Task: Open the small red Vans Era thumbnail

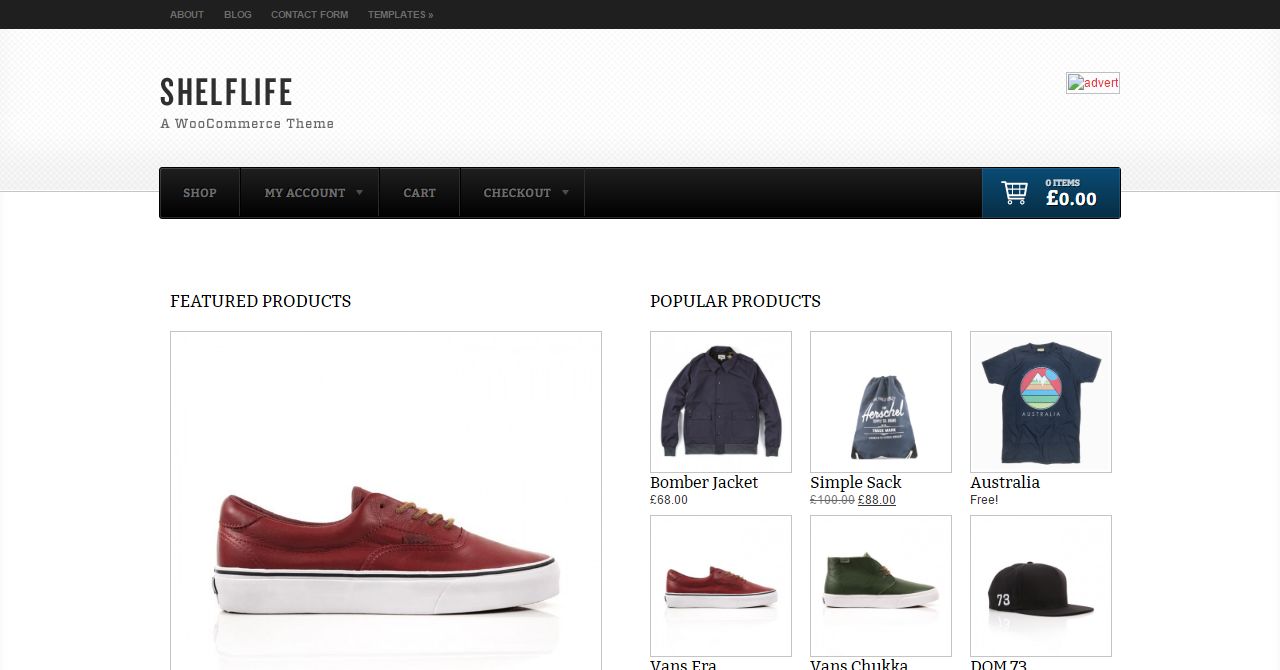Action: (x=720, y=586)
